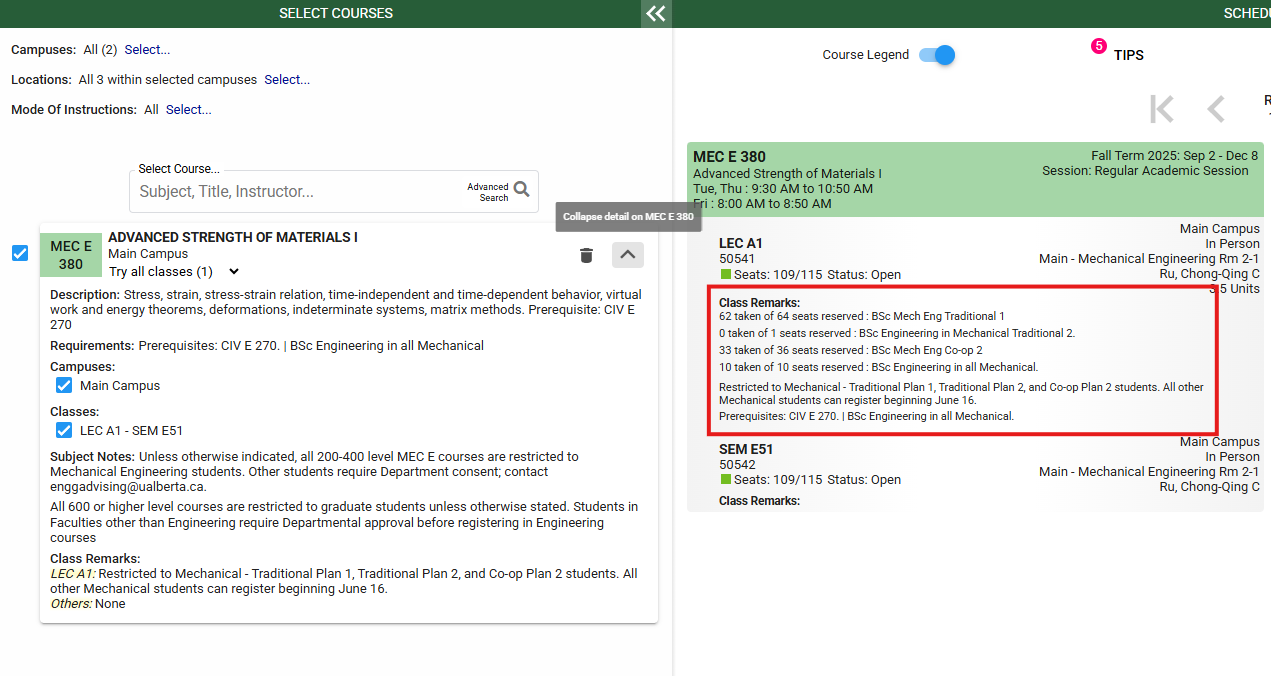Image resolution: width=1271 pixels, height=676 pixels.
Task: Open the TIPS section
Action: coord(1128,55)
